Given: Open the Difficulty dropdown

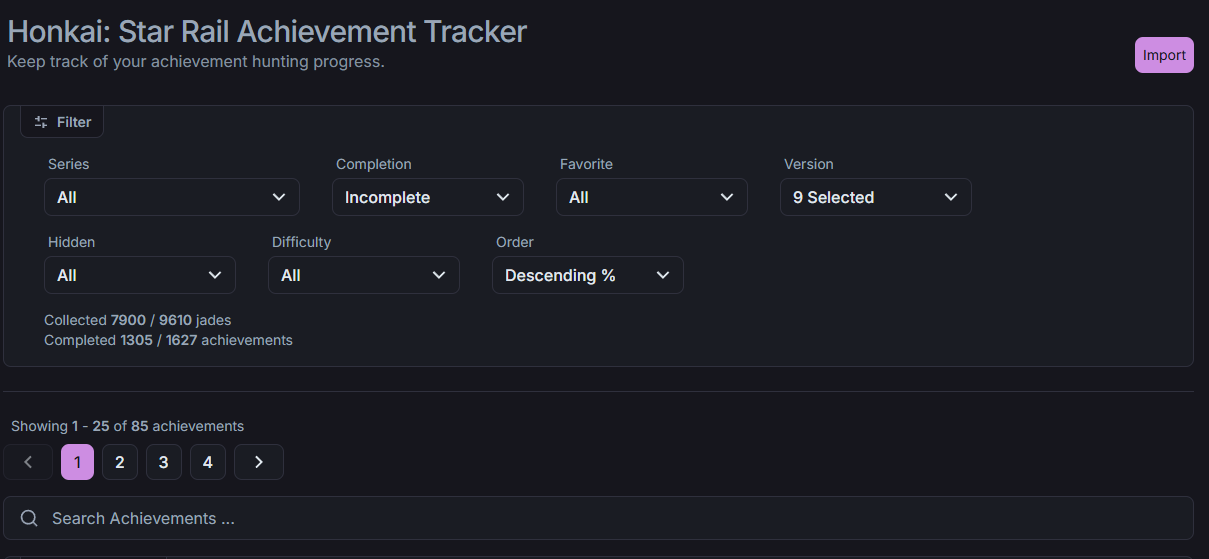Looking at the screenshot, I should click(364, 275).
